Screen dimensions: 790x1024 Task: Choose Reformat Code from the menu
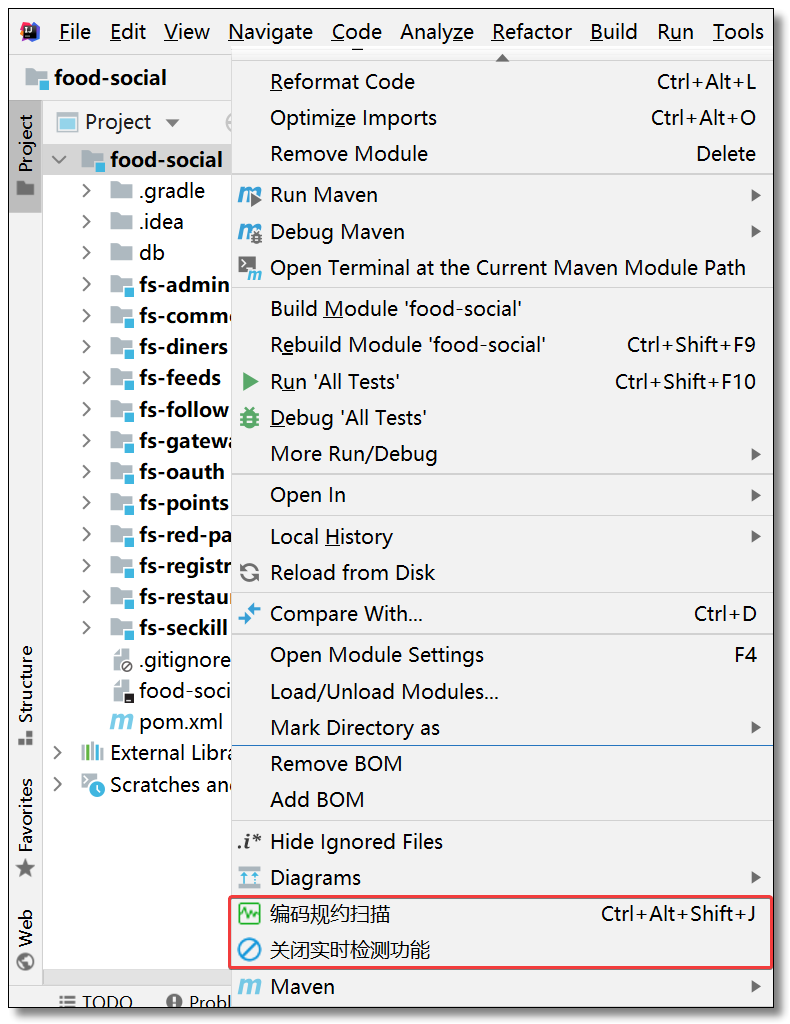tap(502, 82)
